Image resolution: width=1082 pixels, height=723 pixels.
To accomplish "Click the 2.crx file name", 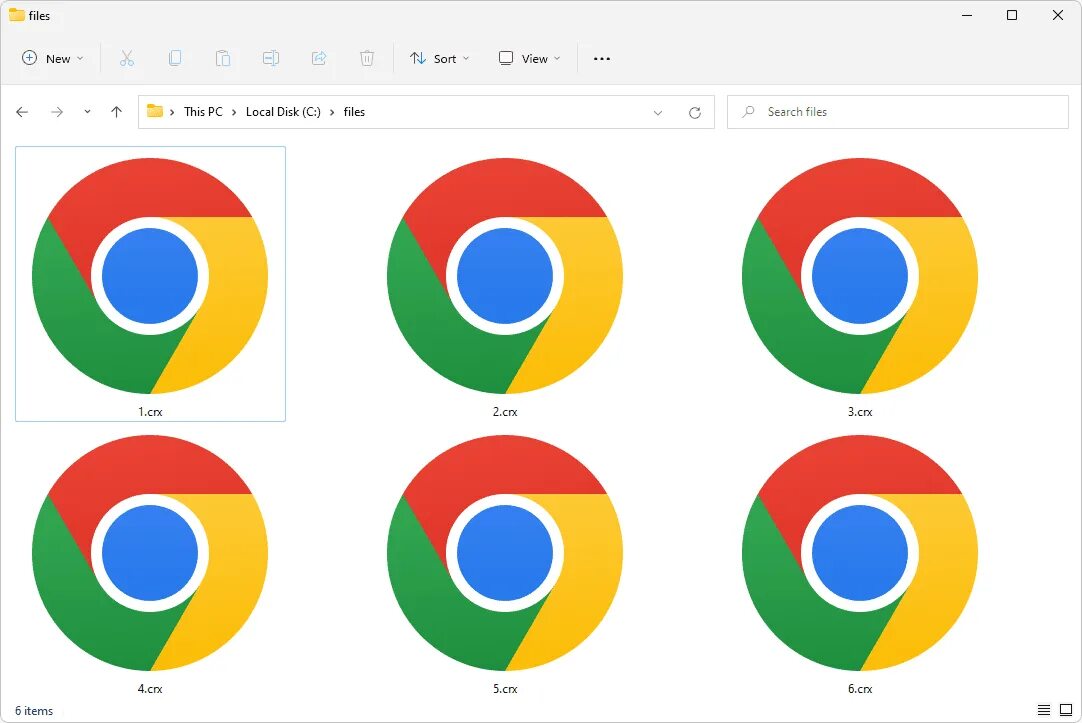I will click(x=505, y=412).
